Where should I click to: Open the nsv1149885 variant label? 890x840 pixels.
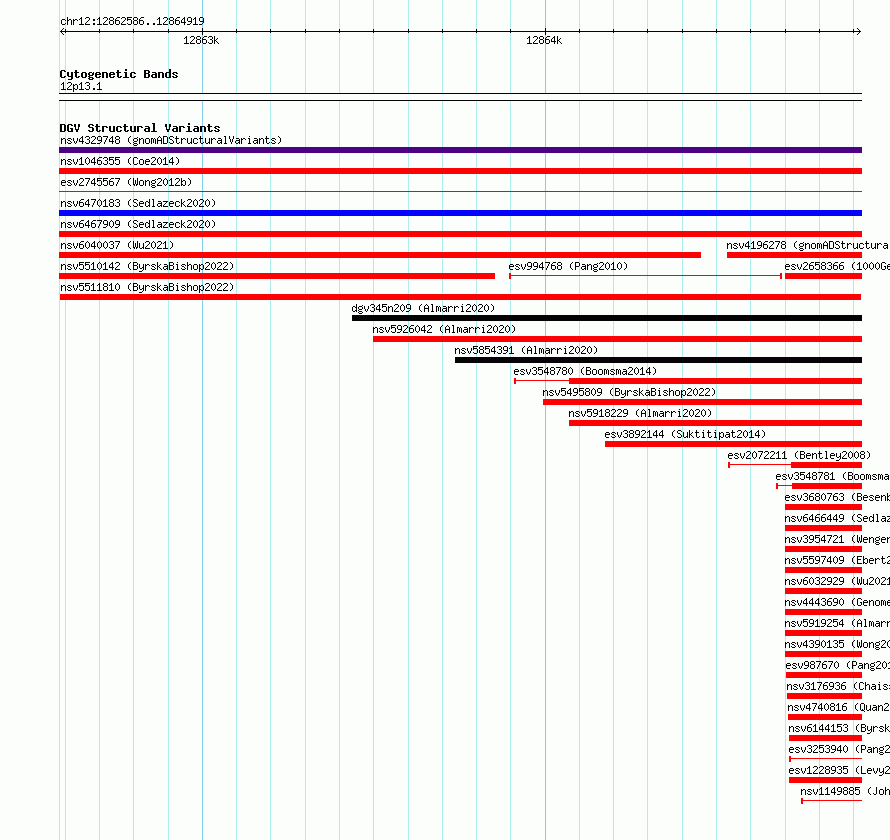845,791
